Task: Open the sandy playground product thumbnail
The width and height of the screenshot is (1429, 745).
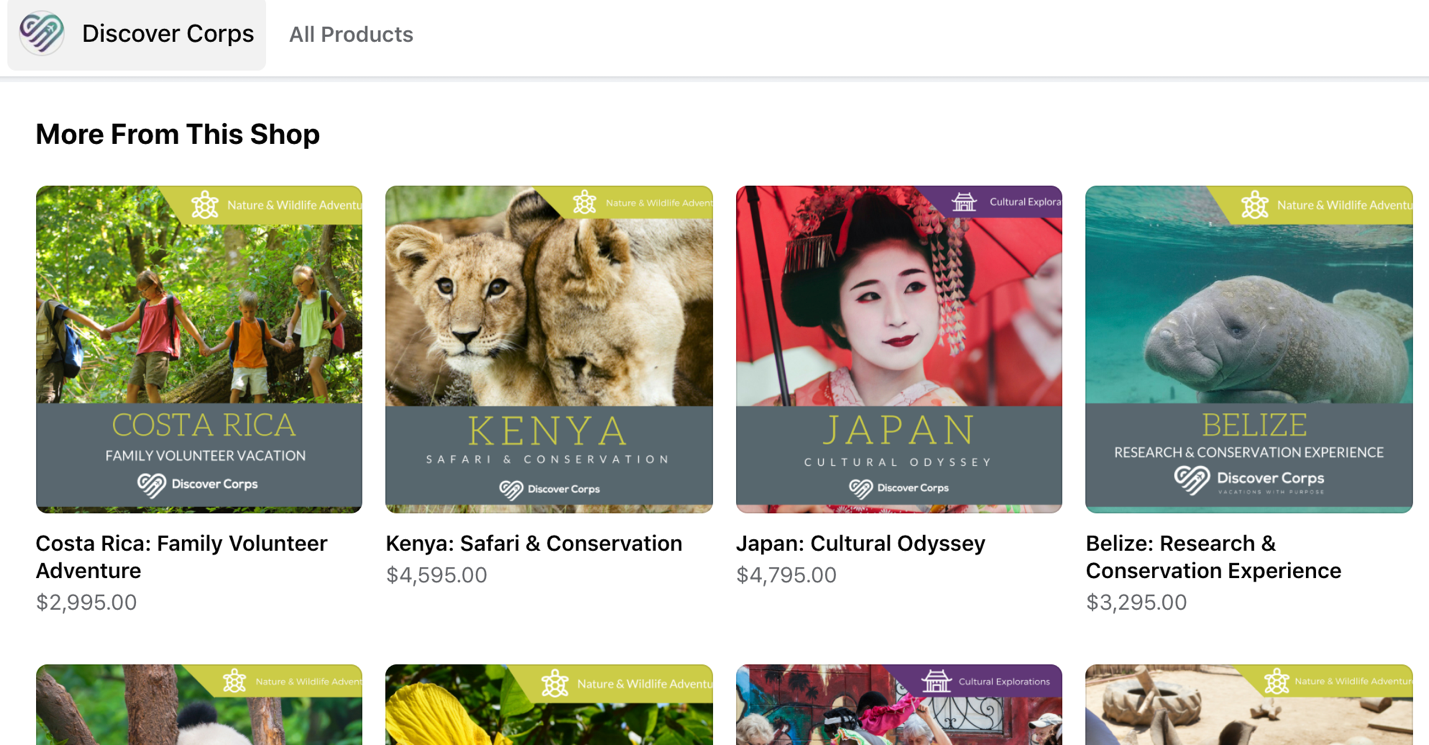Action: click(x=1249, y=705)
